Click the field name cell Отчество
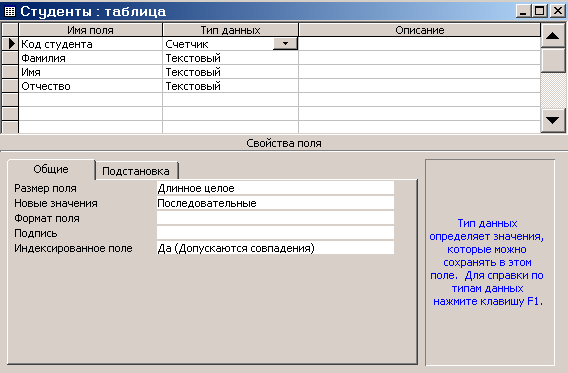This screenshot has width=568, height=373. pos(91,86)
